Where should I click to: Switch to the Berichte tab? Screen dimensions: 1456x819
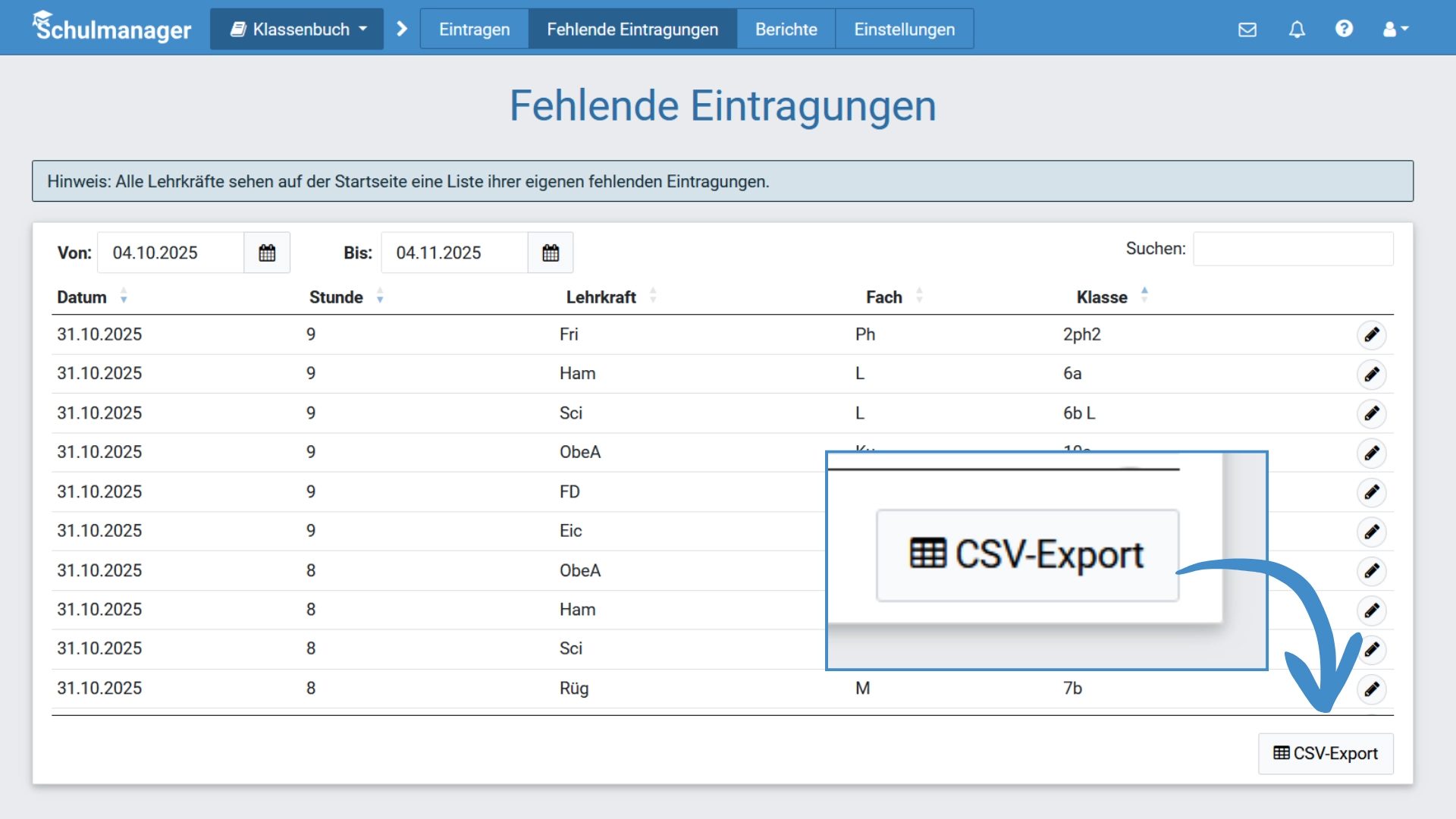click(x=786, y=29)
